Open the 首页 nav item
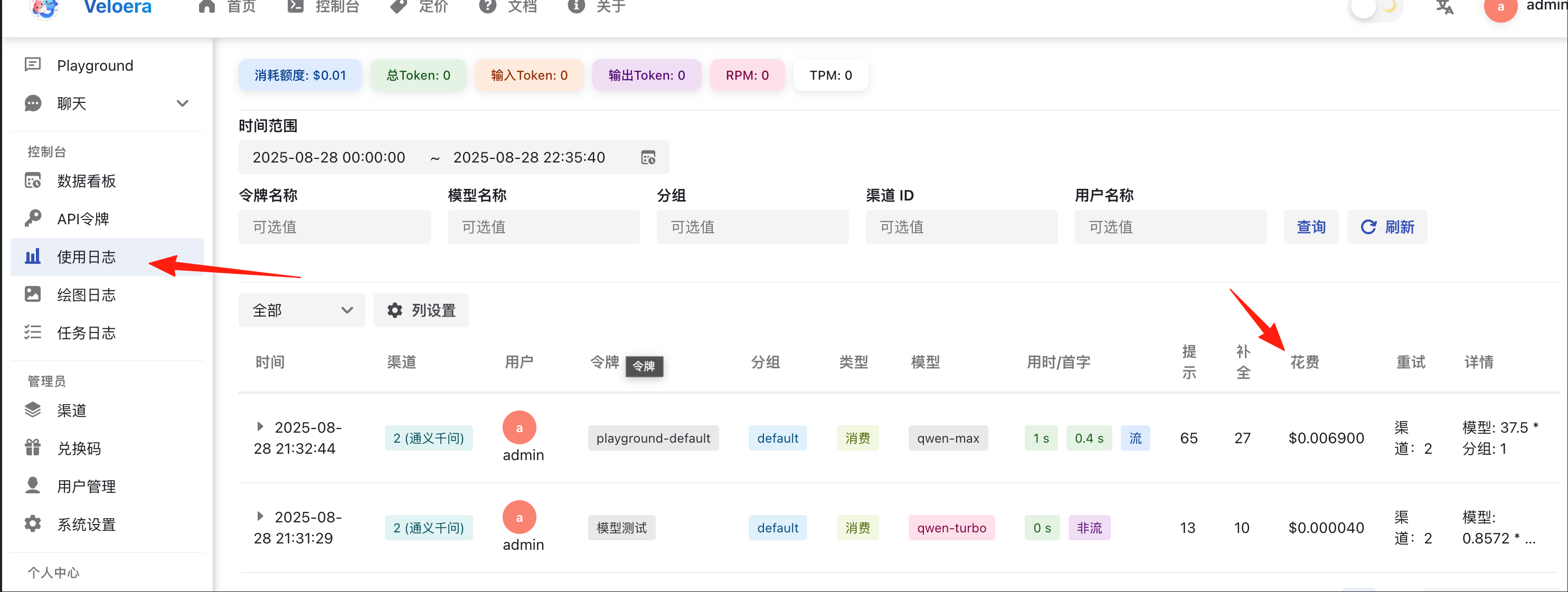The height and width of the screenshot is (592, 1568). pos(228,7)
